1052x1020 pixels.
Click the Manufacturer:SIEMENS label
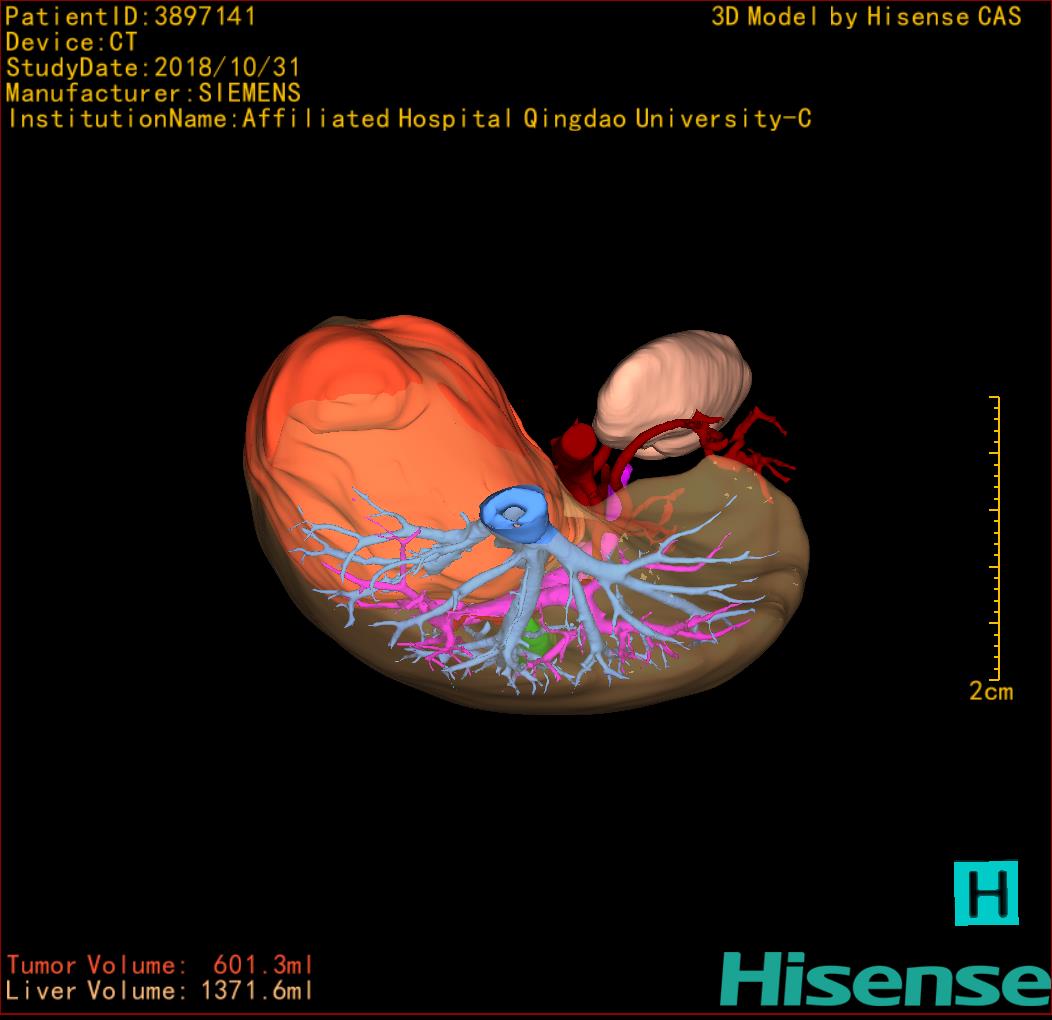pyautogui.click(x=153, y=93)
